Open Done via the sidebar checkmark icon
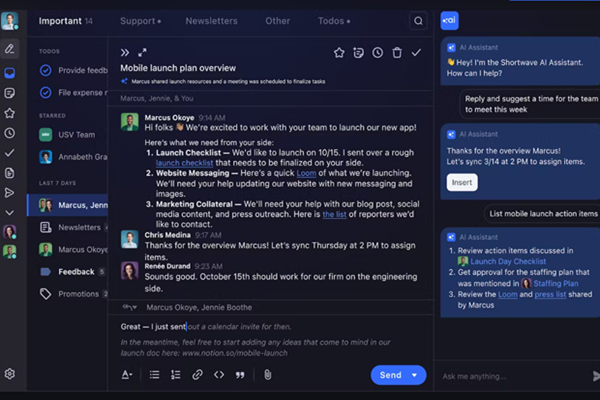The height and width of the screenshot is (400, 600). (10, 153)
